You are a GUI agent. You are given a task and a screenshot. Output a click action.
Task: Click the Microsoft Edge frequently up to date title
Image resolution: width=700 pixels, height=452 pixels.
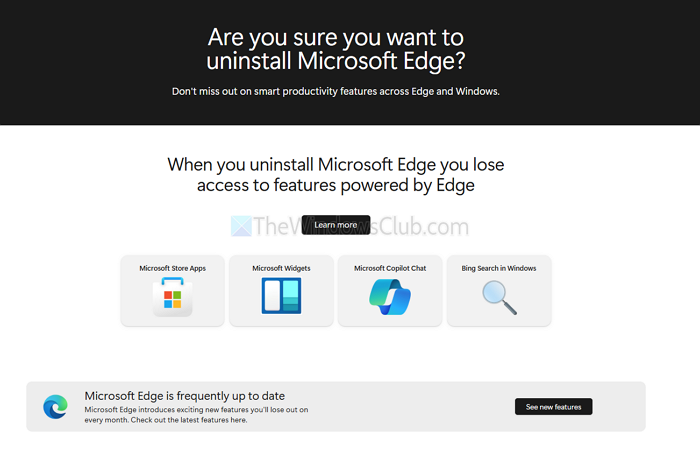point(185,395)
